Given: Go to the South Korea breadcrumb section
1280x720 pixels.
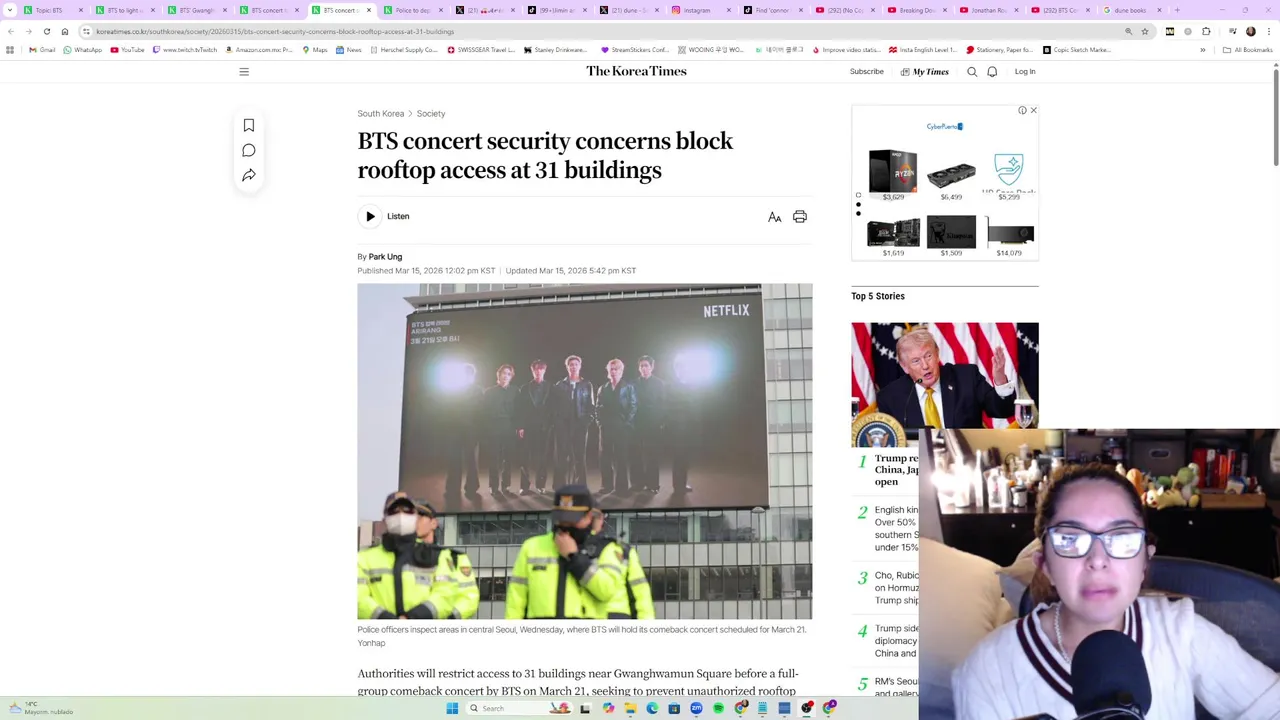Looking at the screenshot, I should (x=381, y=114).
